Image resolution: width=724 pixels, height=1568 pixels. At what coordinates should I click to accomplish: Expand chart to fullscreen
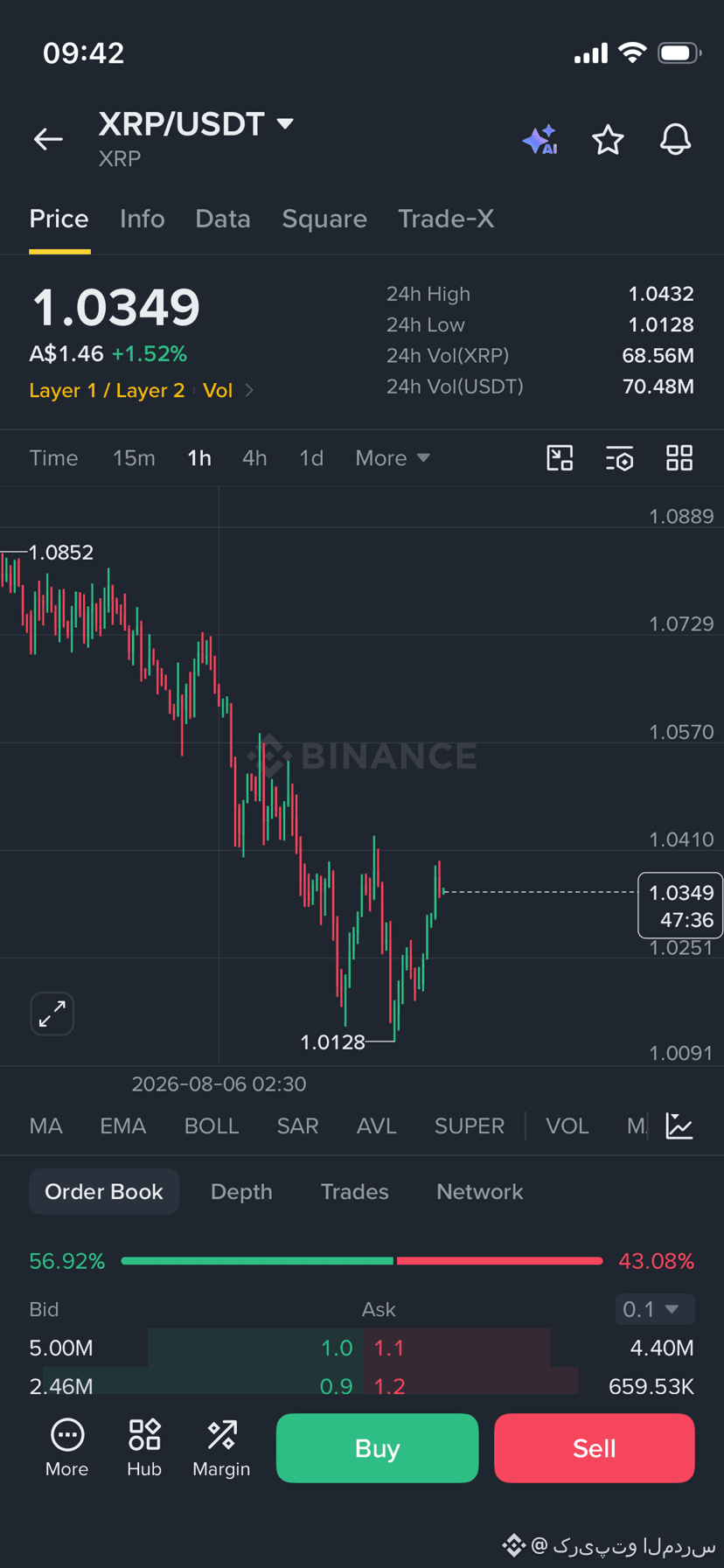(x=52, y=1014)
